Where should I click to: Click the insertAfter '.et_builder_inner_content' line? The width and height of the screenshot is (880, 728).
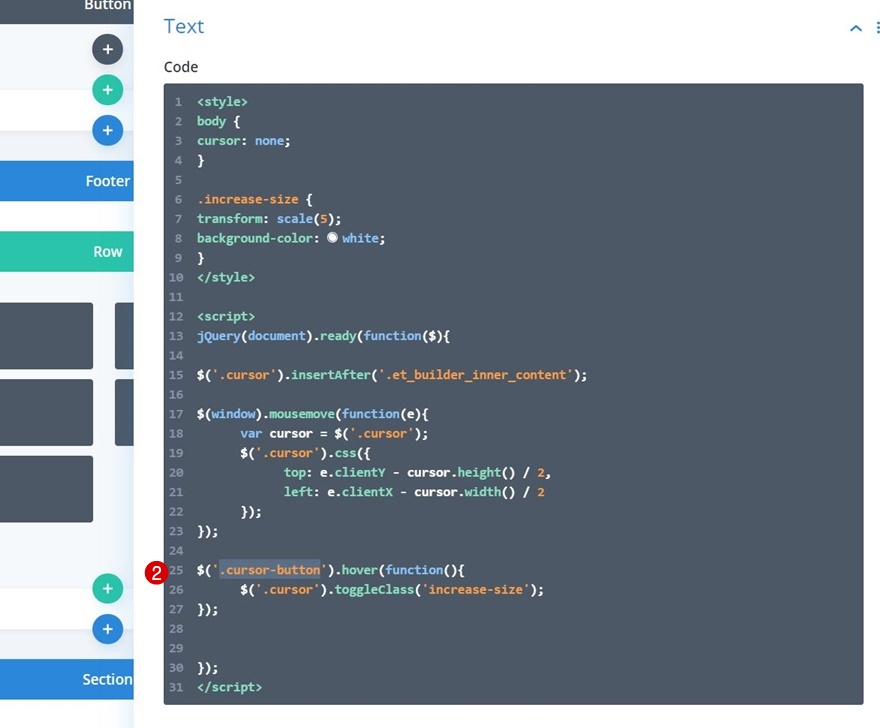tap(392, 375)
